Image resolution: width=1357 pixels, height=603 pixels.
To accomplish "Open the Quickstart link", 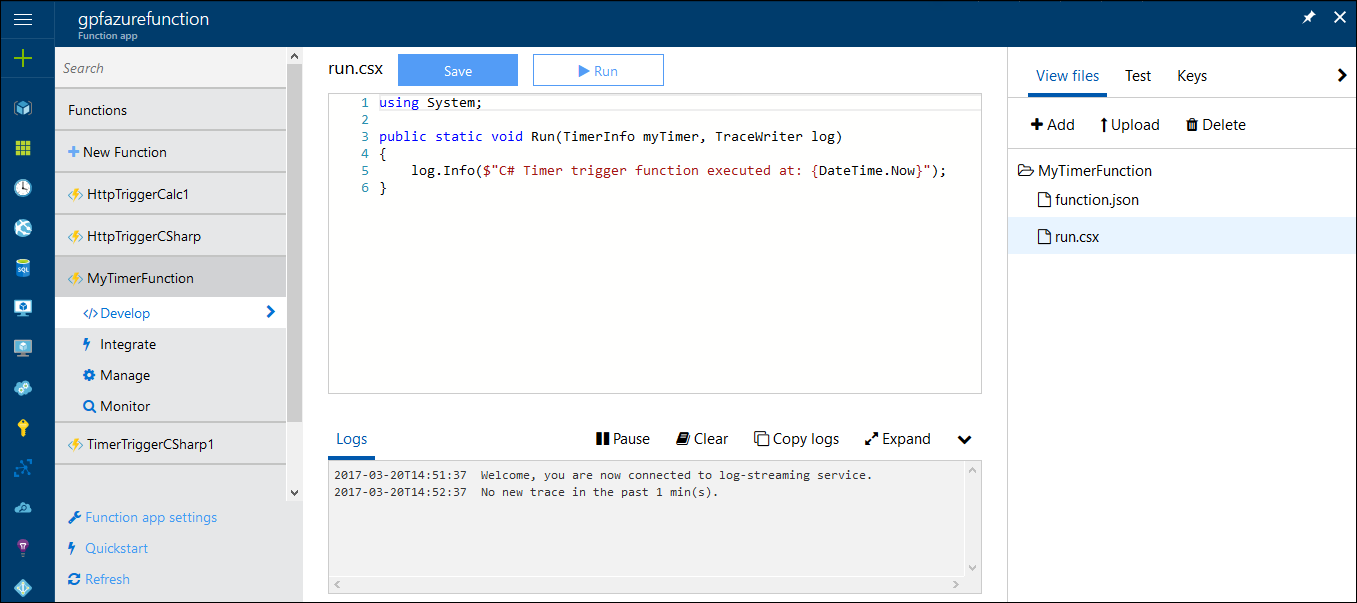I will (x=108, y=548).
